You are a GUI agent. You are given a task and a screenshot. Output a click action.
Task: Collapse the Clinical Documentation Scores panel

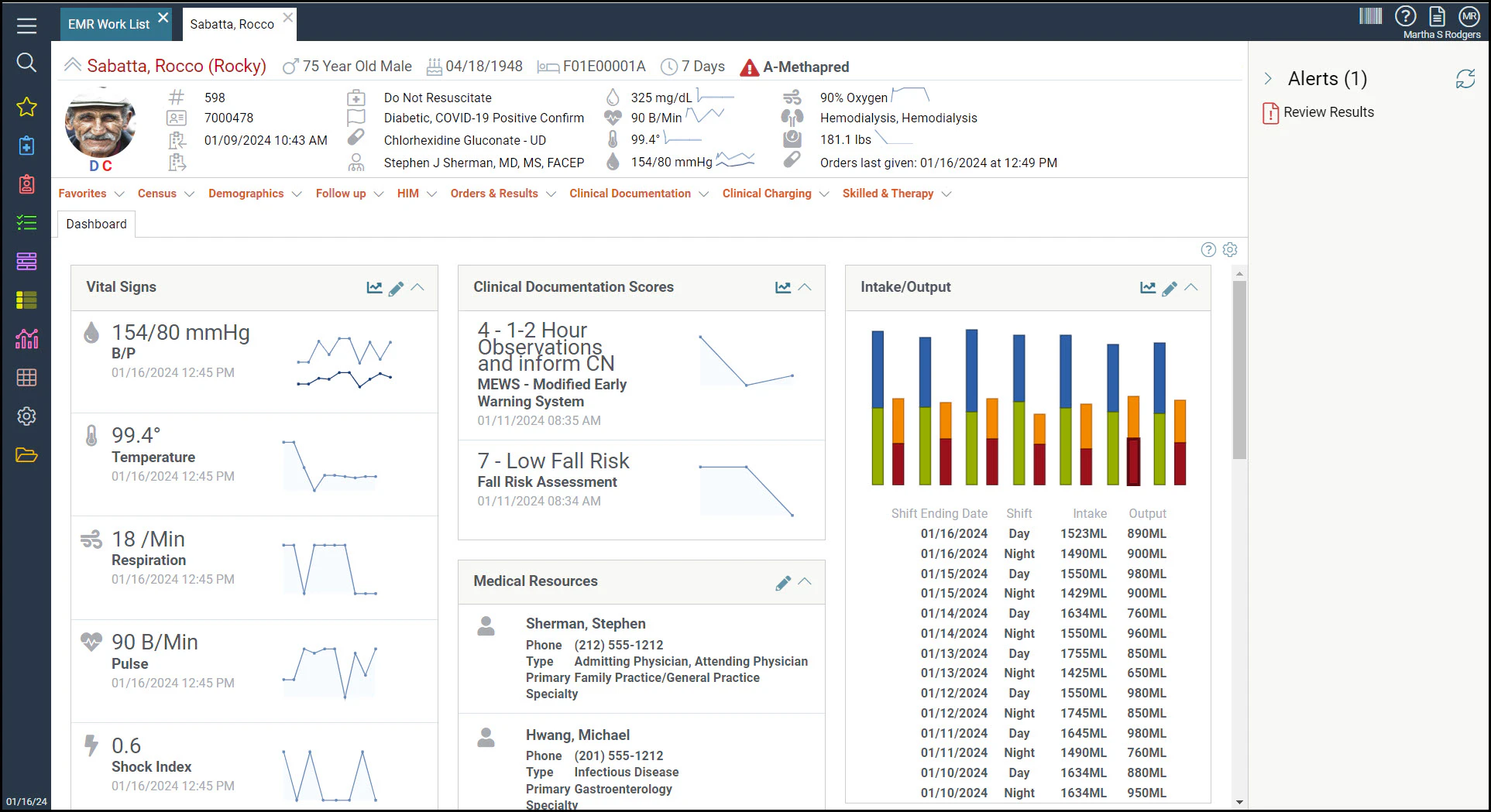(x=806, y=286)
